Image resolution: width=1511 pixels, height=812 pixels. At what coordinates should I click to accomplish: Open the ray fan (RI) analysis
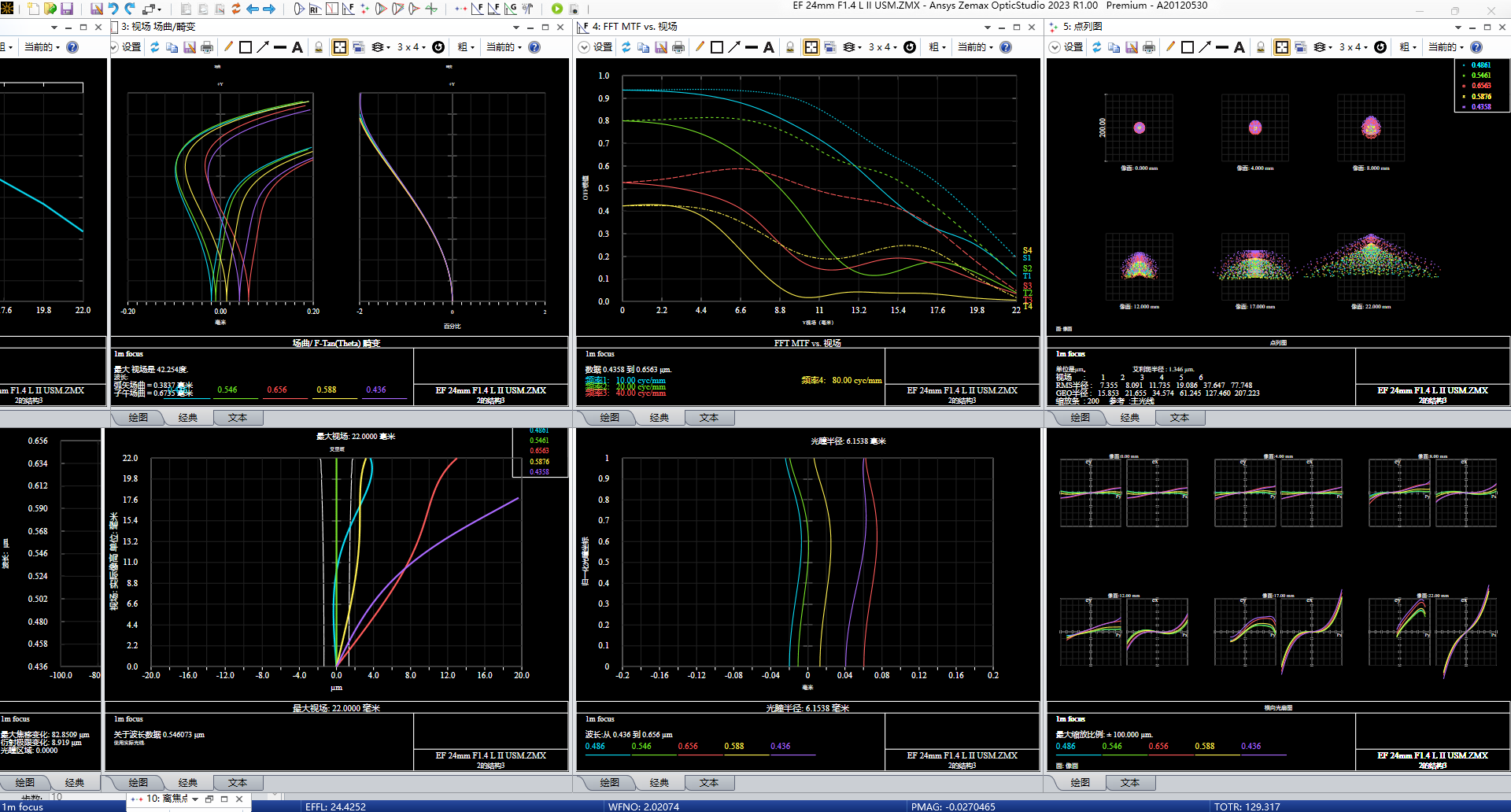[x=316, y=9]
